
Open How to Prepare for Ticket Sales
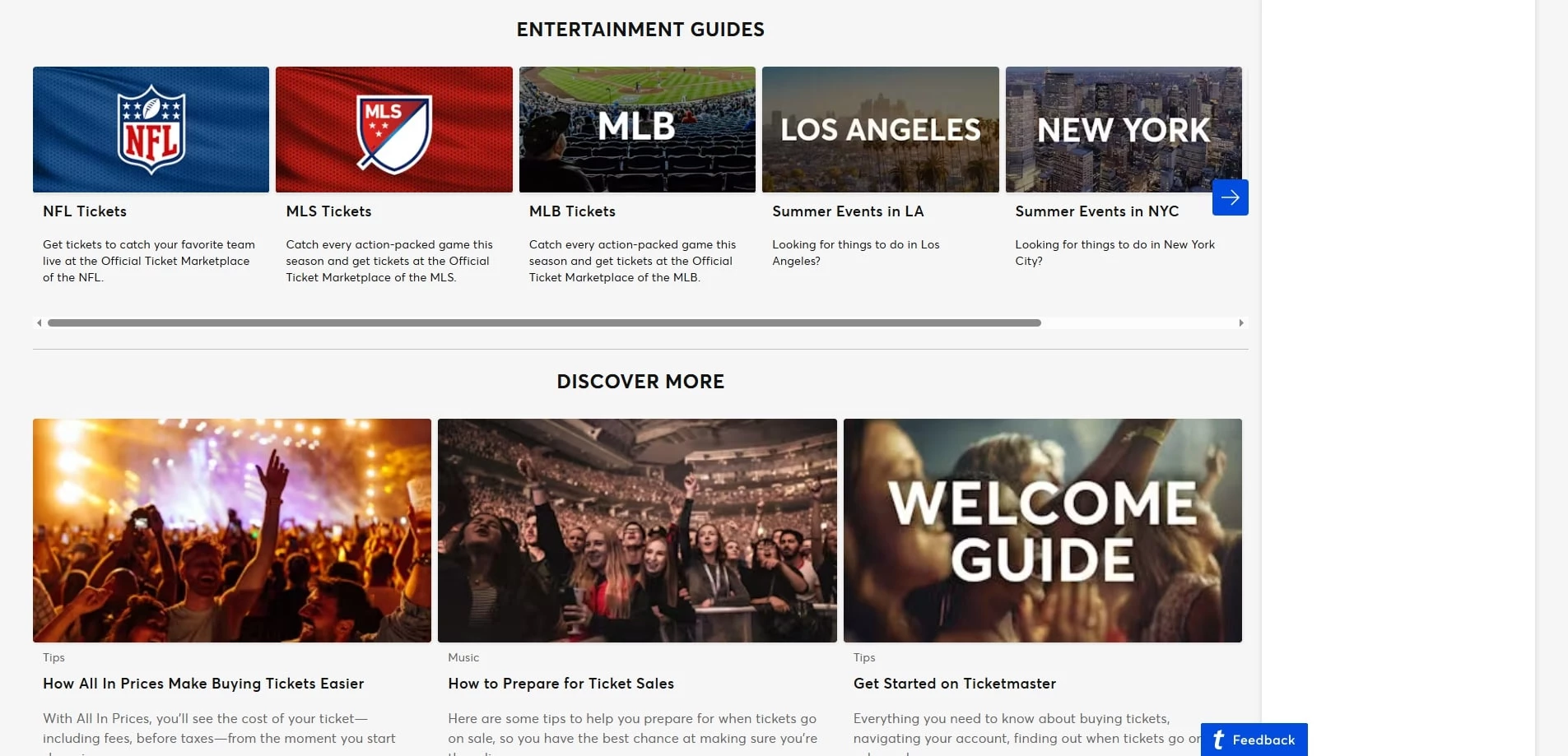(x=561, y=684)
